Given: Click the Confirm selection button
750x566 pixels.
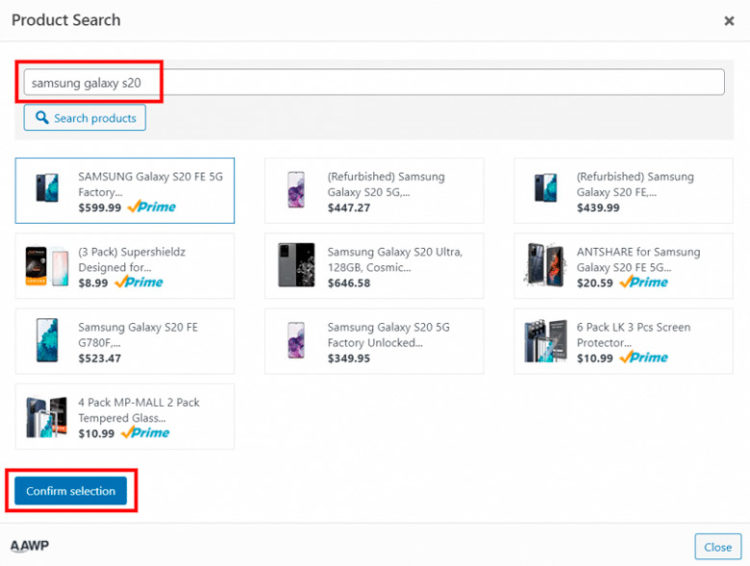Looking at the screenshot, I should point(71,491).
